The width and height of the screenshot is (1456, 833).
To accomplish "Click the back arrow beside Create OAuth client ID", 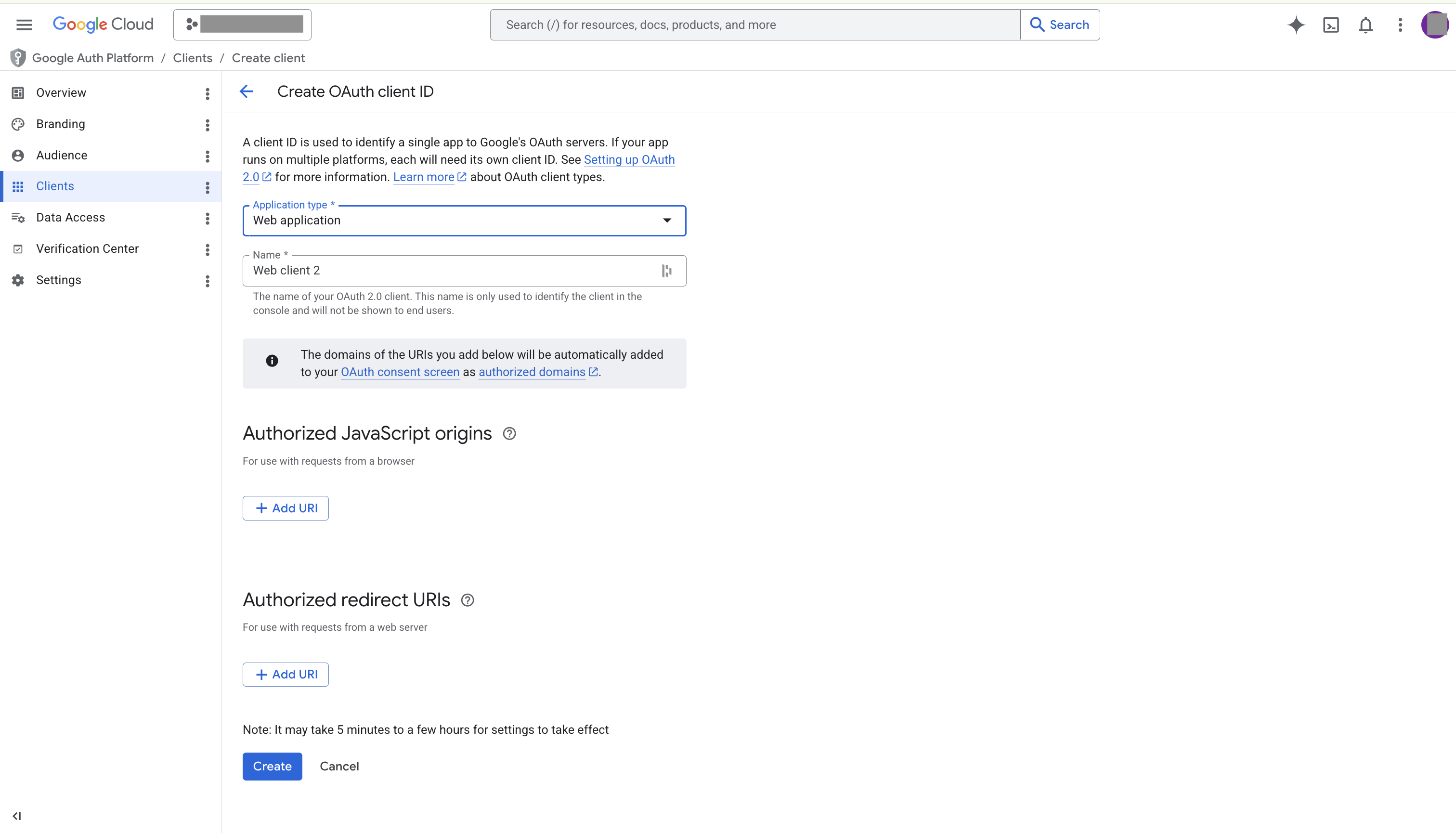I will [x=246, y=91].
